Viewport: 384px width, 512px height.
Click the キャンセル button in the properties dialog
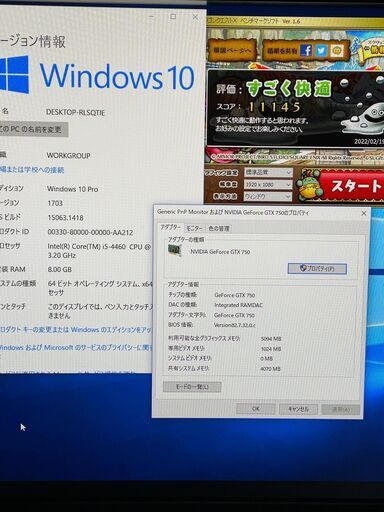[298, 409]
